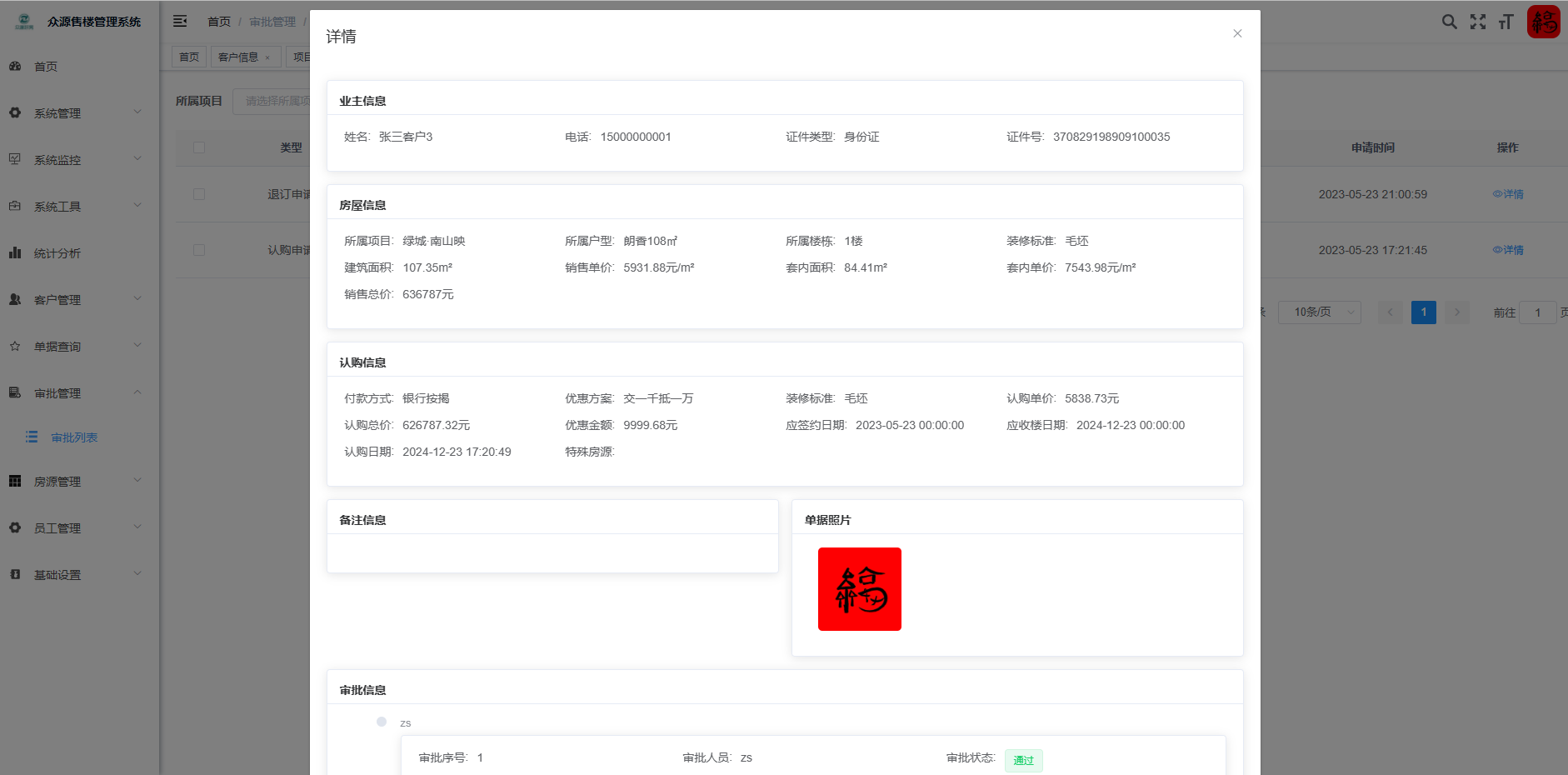1568x775 pixels.
Task: Expand the 基础设置 menu chevron
Action: click(137, 573)
